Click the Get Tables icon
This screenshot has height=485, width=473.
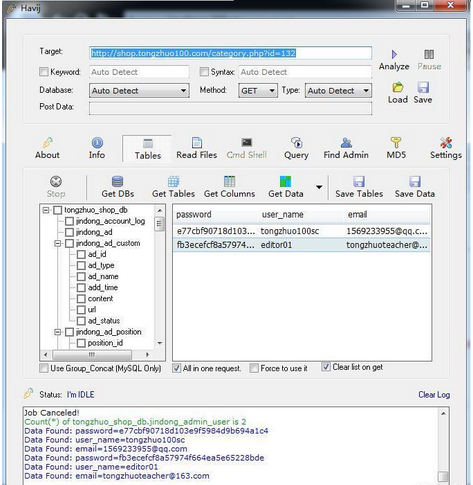173,181
